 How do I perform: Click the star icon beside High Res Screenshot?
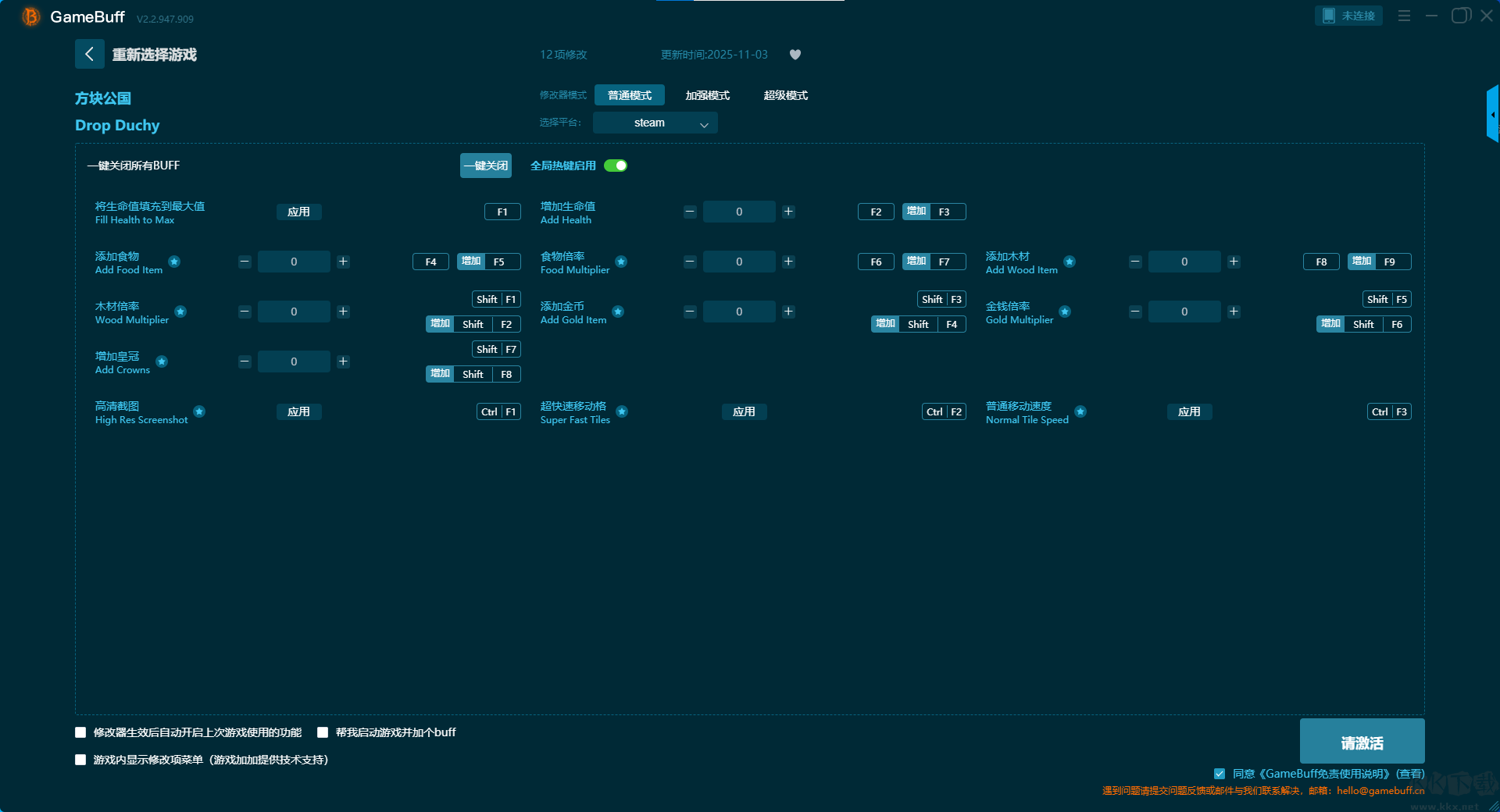[x=199, y=411]
